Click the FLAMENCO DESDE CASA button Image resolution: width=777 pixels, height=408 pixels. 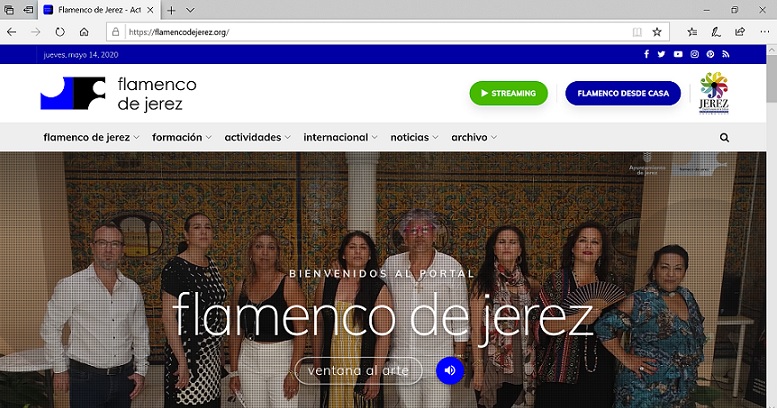(622, 93)
